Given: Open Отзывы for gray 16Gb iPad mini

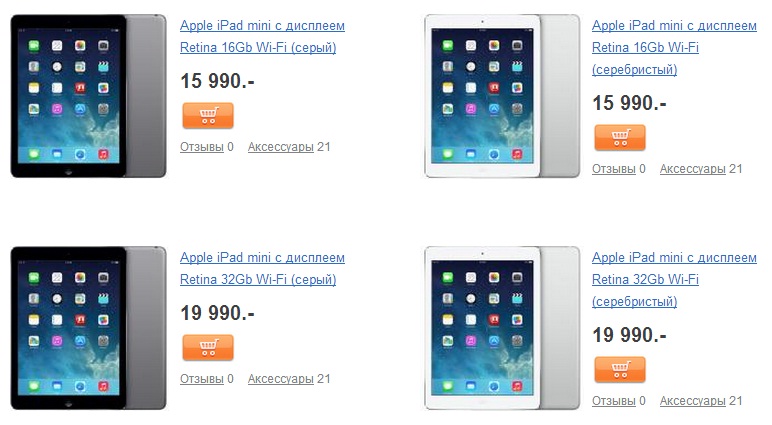Looking at the screenshot, I should click(202, 147).
